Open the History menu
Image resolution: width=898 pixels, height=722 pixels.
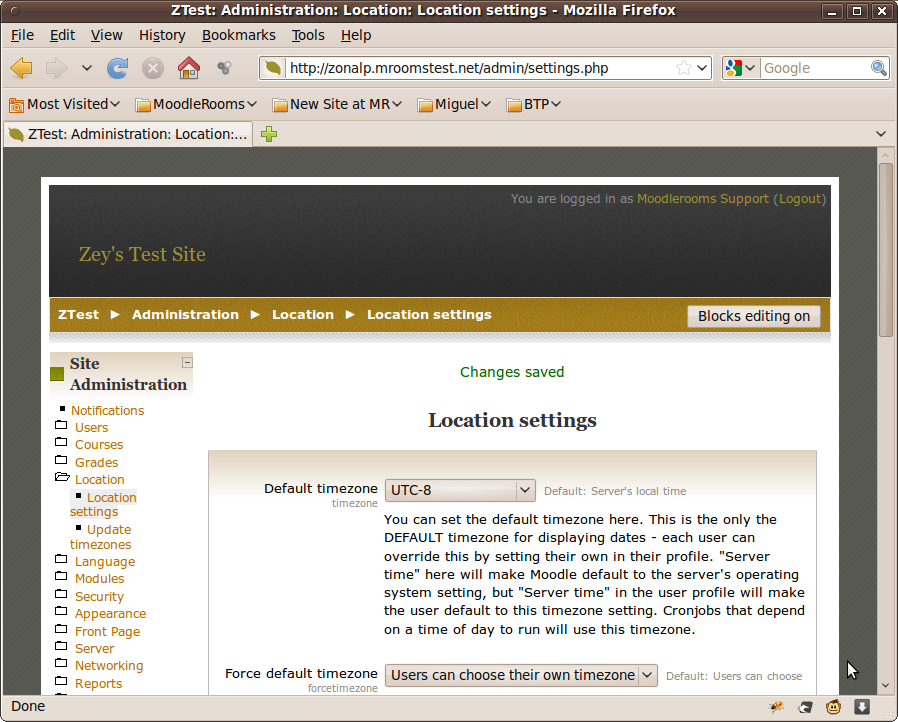162,35
